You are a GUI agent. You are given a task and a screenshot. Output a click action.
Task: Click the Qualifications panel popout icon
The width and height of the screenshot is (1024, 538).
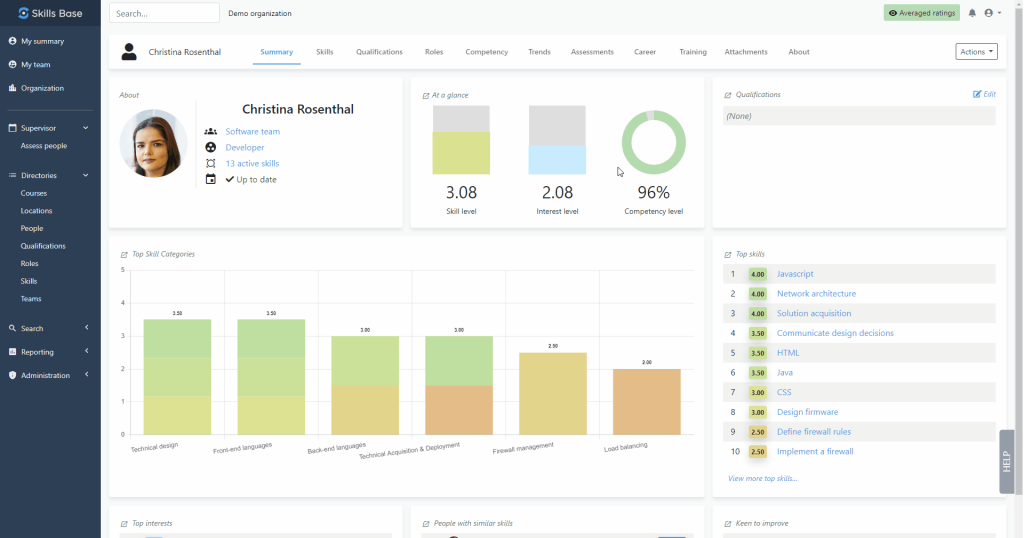728,96
